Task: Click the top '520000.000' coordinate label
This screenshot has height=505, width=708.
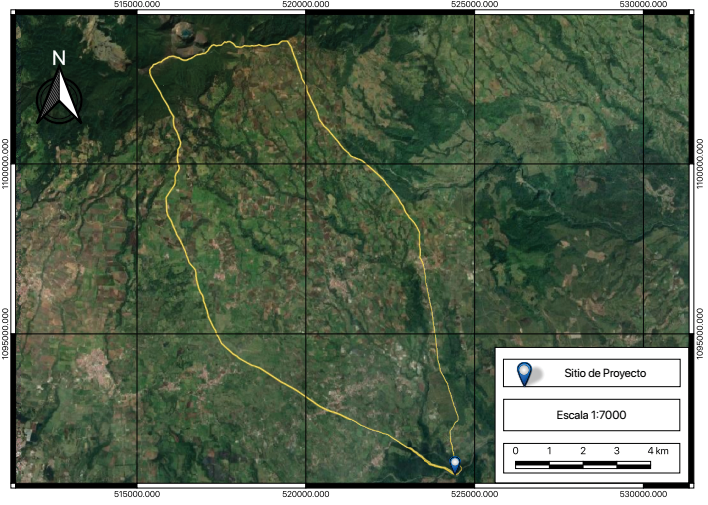Action: (306, 4)
